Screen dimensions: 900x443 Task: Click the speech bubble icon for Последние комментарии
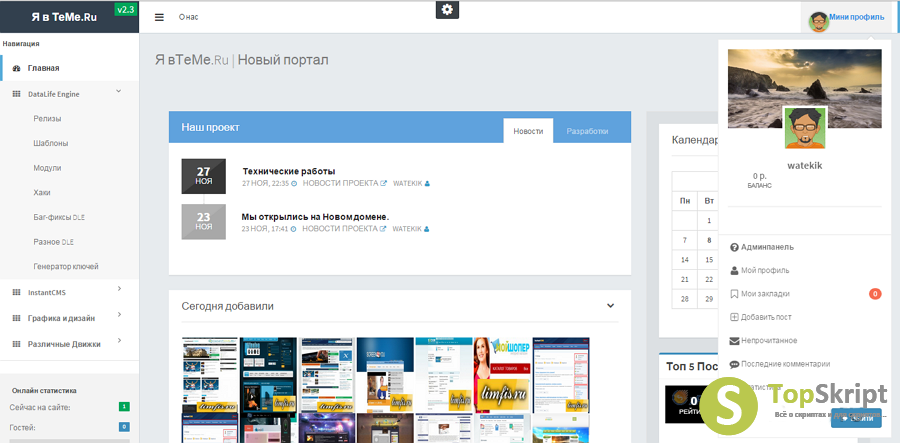pyautogui.click(x=734, y=364)
